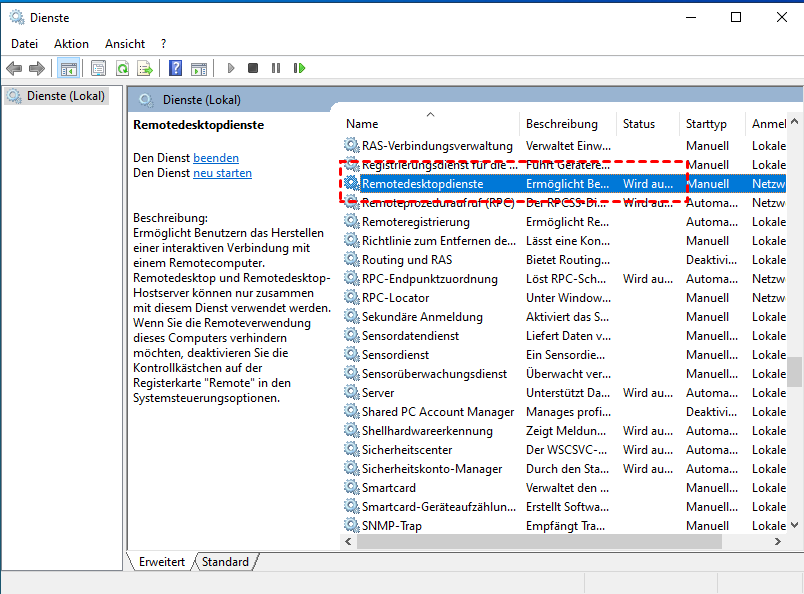This screenshot has height=594, width=804.
Task: Toggle the show/hide console tree icon
Action: tap(69, 68)
